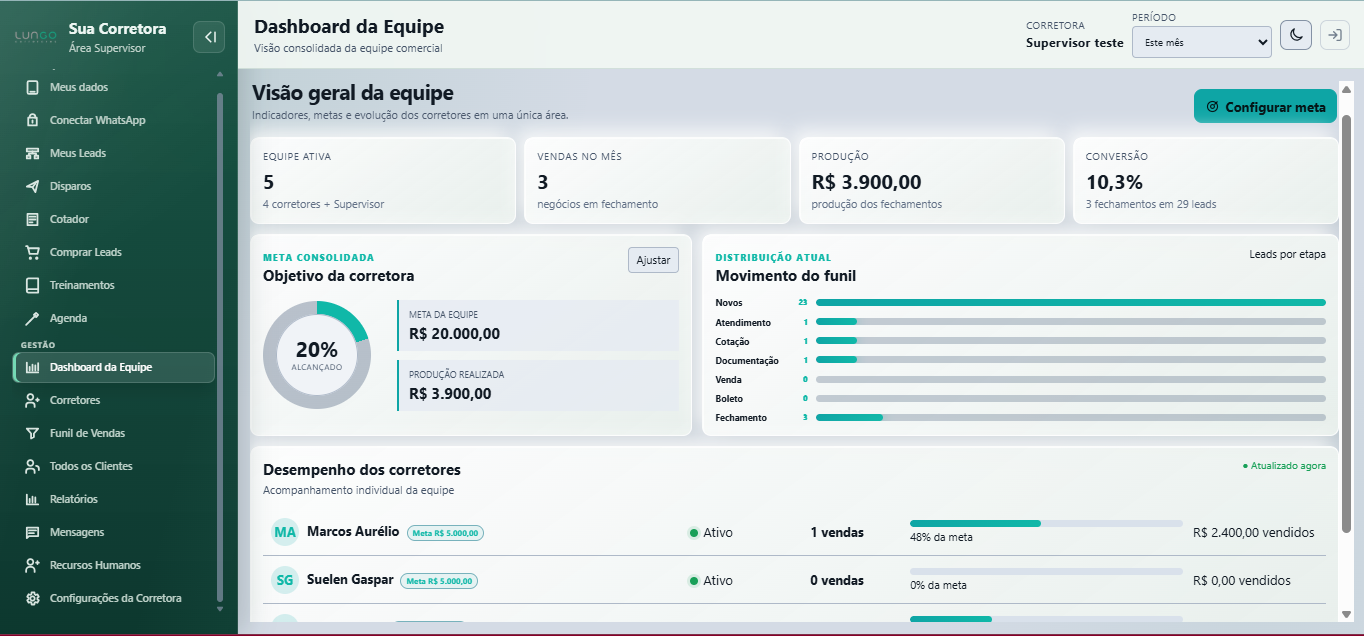Click the Treinamentos book icon
The width and height of the screenshot is (1364, 636).
coord(32,285)
